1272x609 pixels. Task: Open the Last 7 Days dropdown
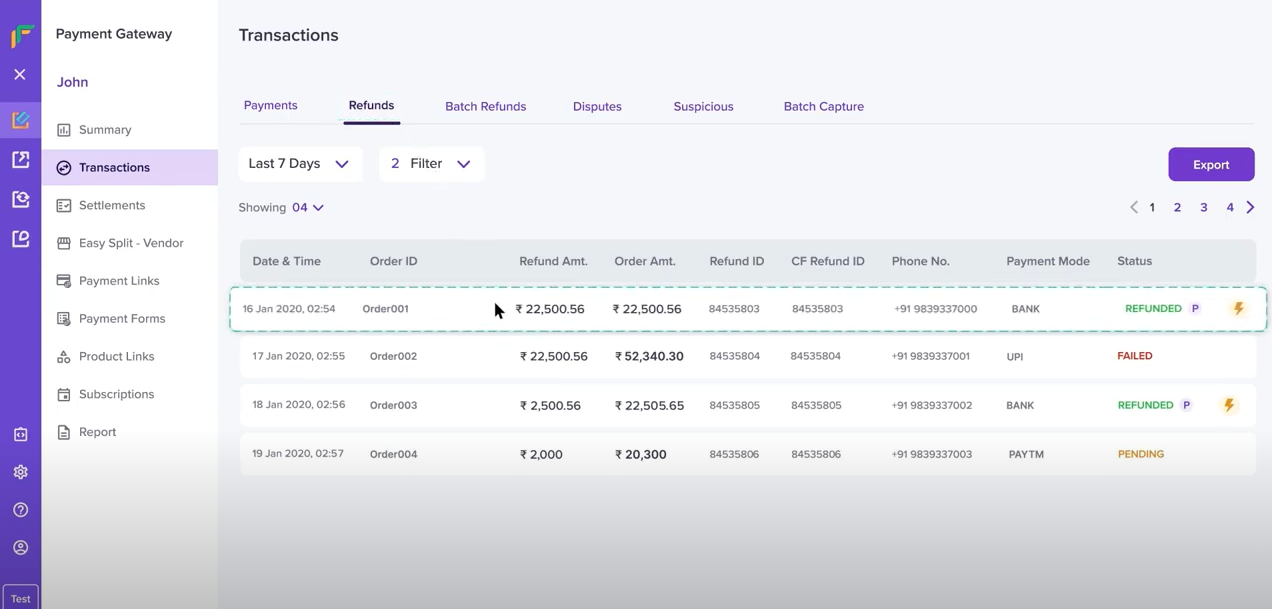(x=300, y=164)
